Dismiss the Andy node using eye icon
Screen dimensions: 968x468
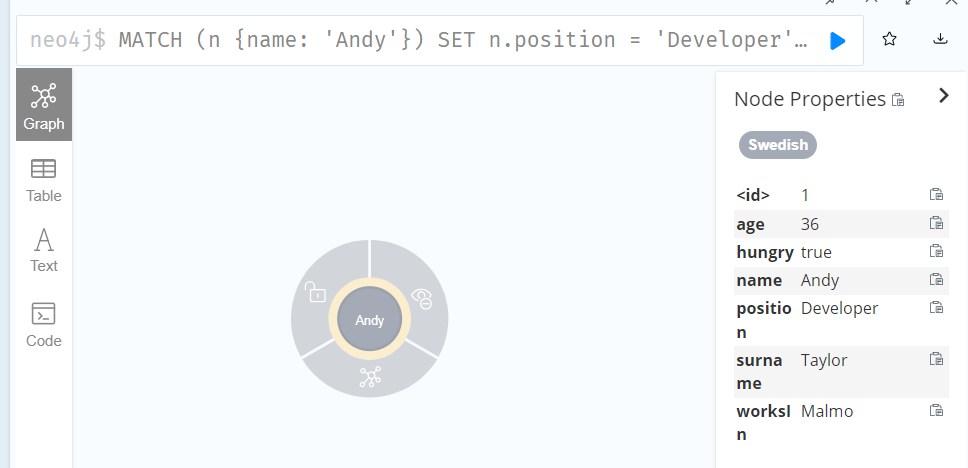(x=422, y=299)
